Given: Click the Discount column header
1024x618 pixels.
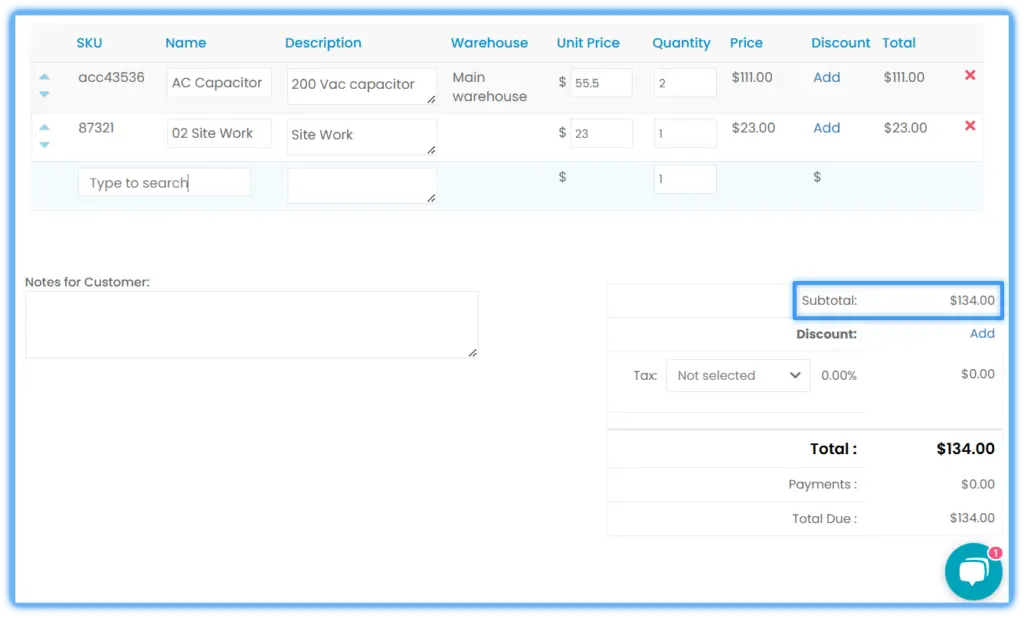Looking at the screenshot, I should [x=840, y=43].
